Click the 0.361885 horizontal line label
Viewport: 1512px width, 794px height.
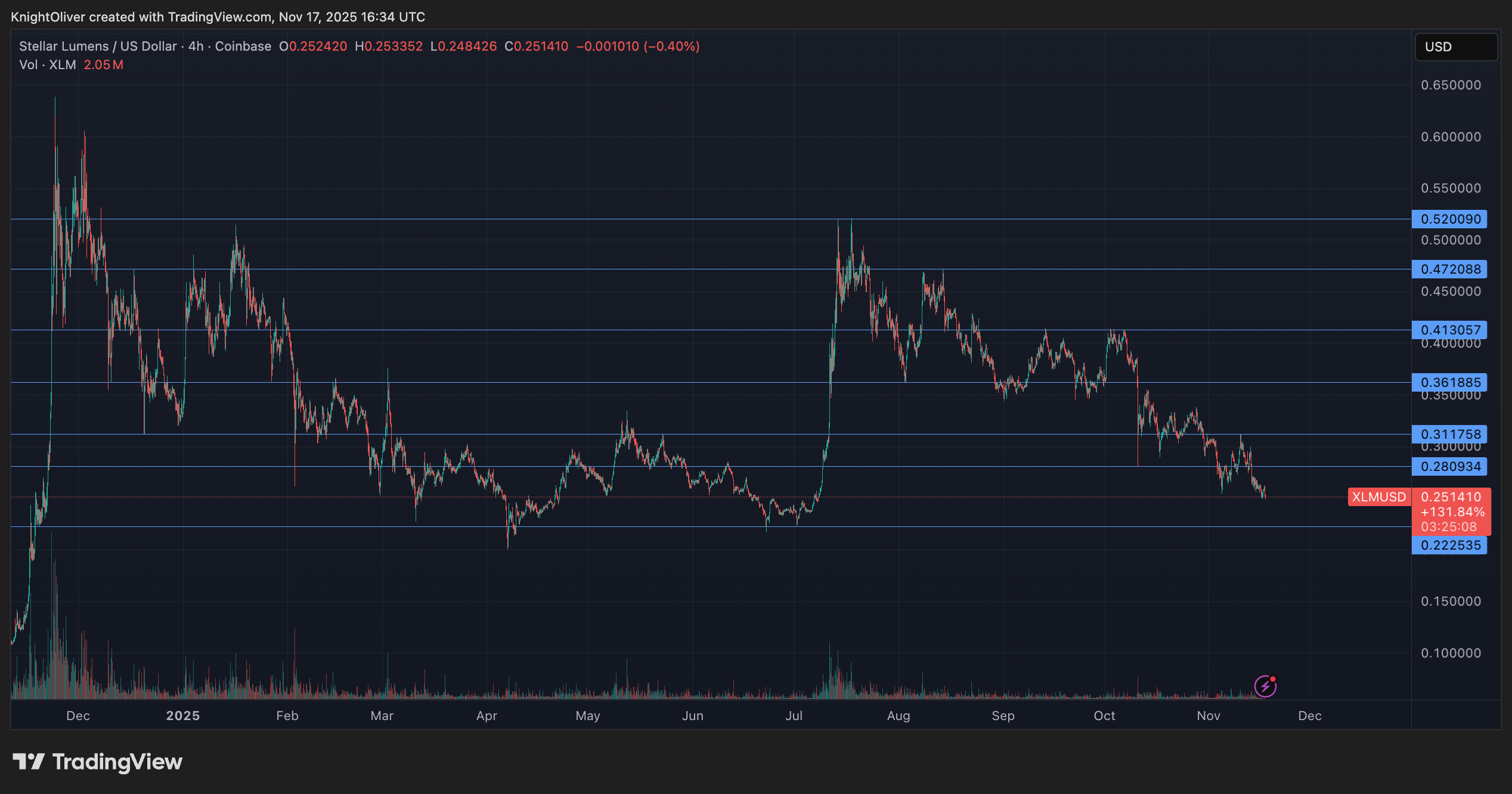point(1449,382)
